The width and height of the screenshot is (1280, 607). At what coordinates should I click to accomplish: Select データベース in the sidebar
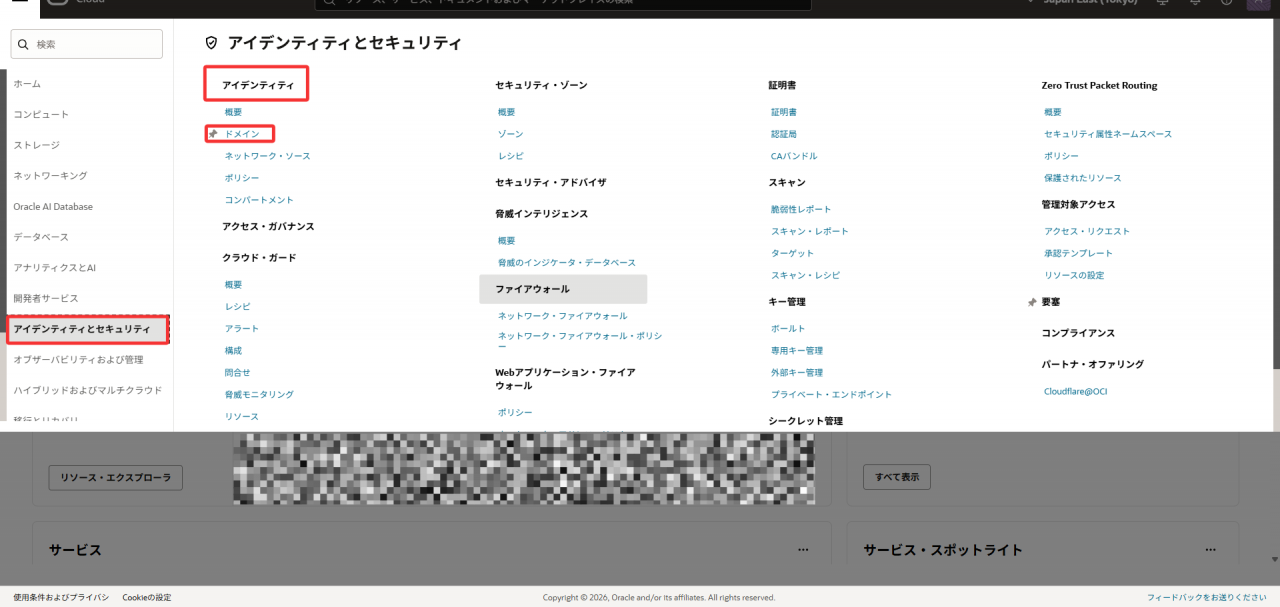coord(41,237)
